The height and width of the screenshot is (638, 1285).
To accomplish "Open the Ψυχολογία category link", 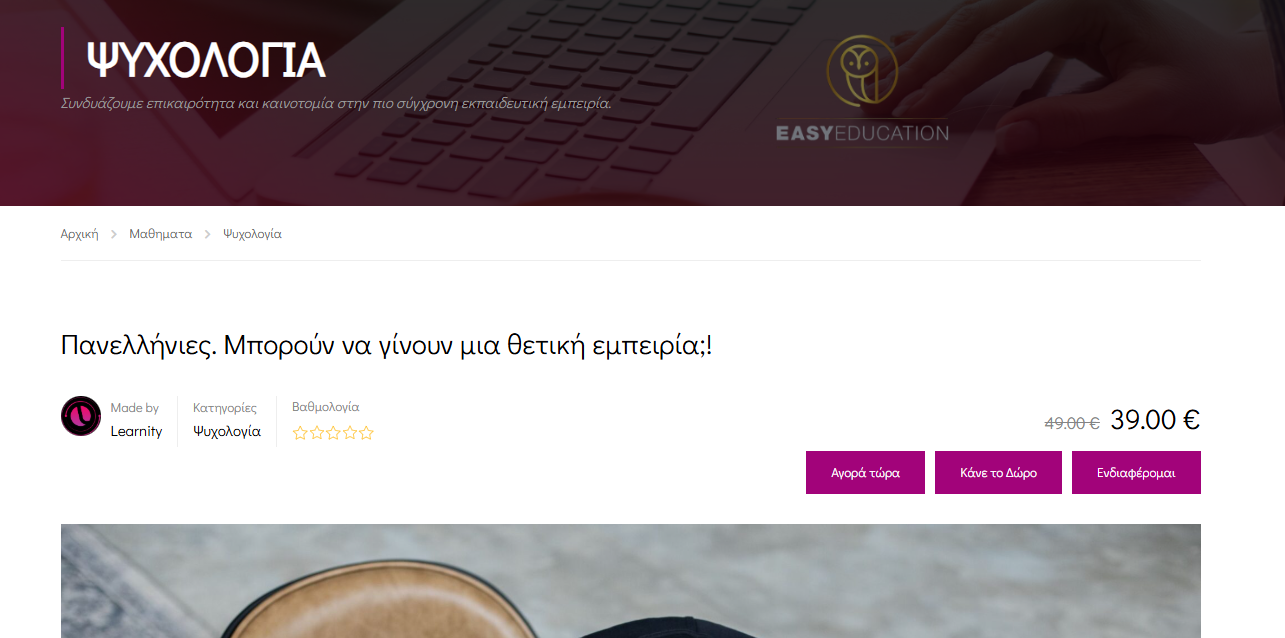I will [x=227, y=431].
